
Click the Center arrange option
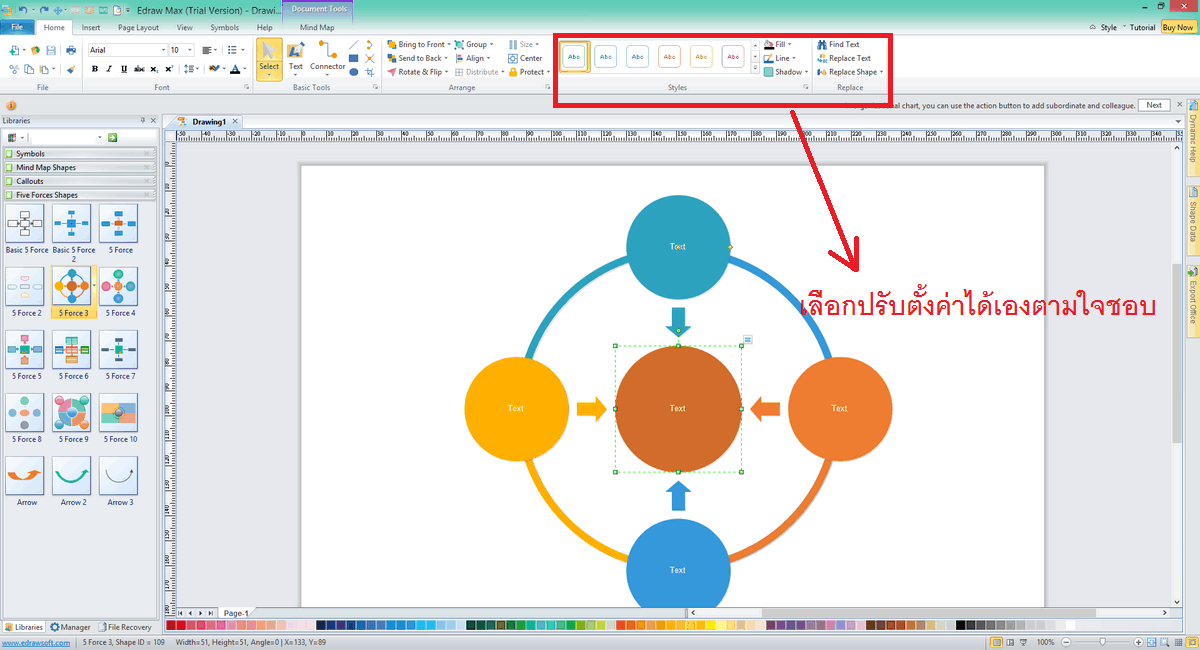click(525, 58)
